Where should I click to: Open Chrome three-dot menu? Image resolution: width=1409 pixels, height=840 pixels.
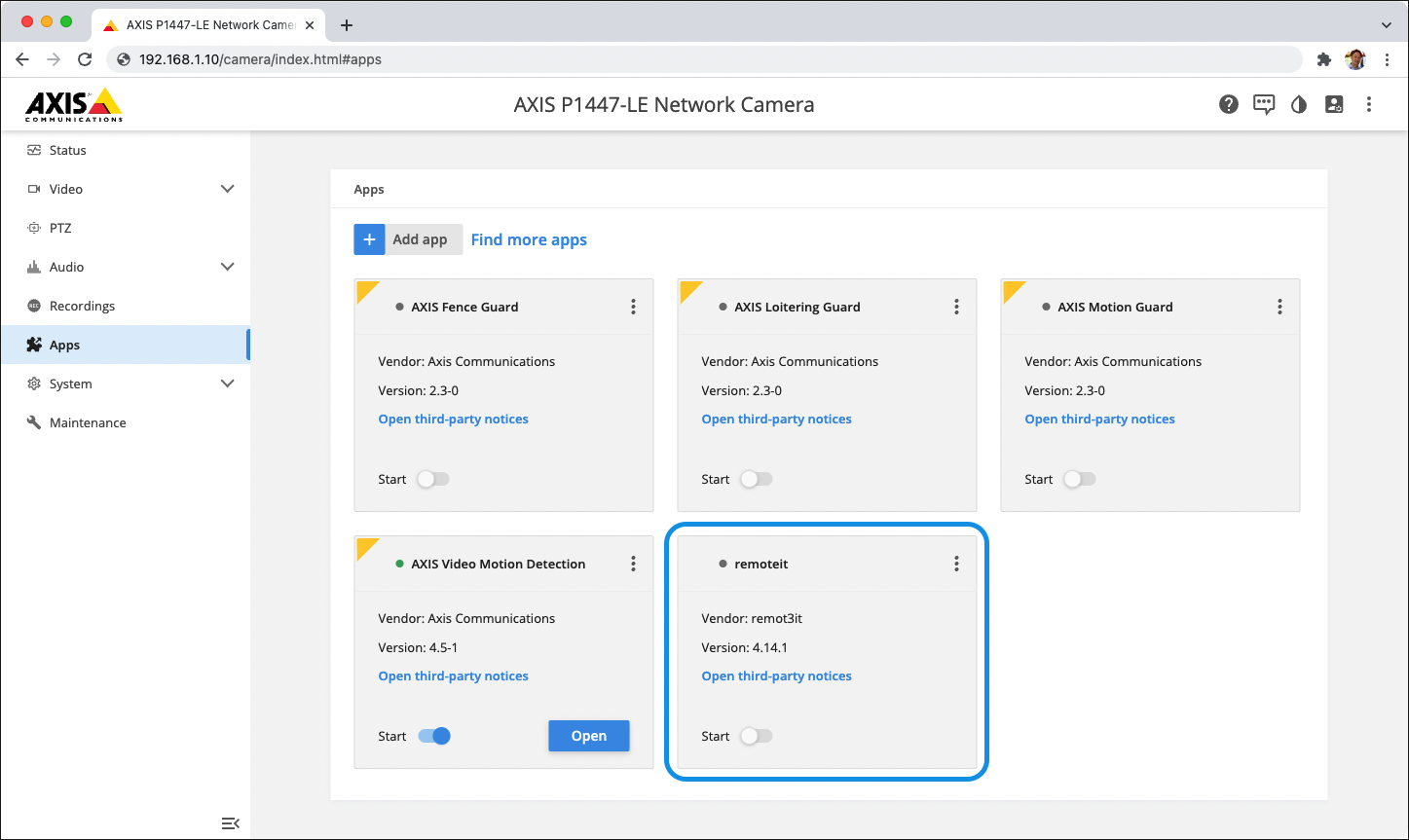point(1387,59)
